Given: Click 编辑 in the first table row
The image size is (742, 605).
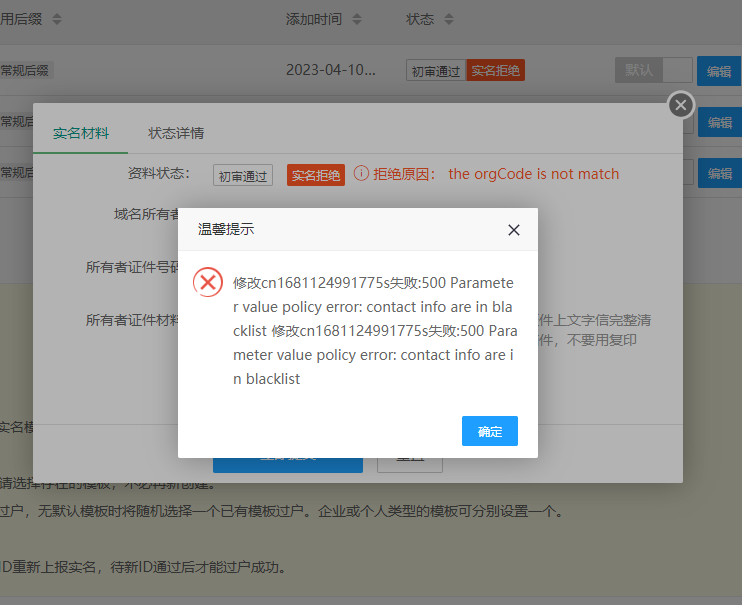Looking at the screenshot, I should coord(718,70).
